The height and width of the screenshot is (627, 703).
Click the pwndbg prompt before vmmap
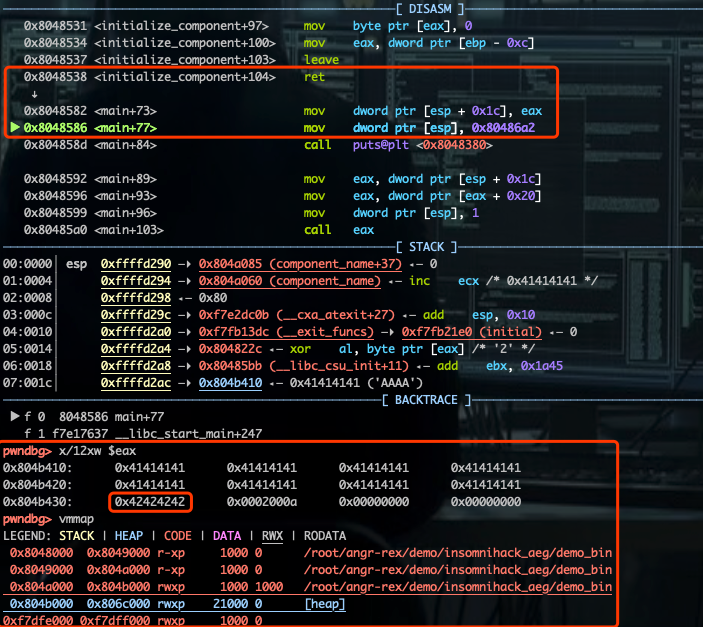pos(27,519)
